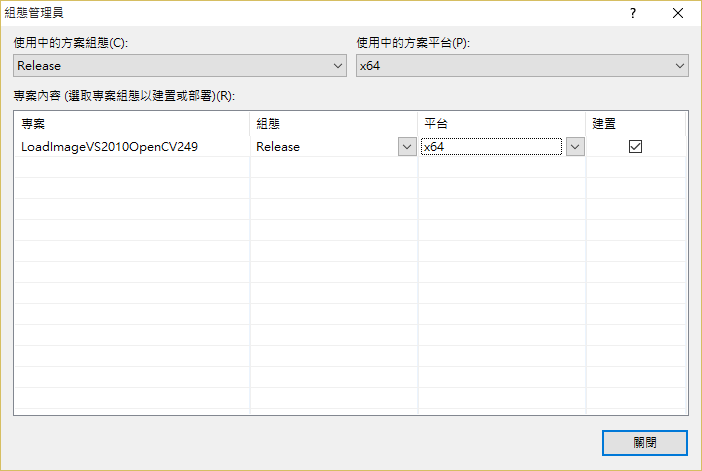
Task: Click the 使用中的方案平台(P) label
Action: [x=413, y=43]
